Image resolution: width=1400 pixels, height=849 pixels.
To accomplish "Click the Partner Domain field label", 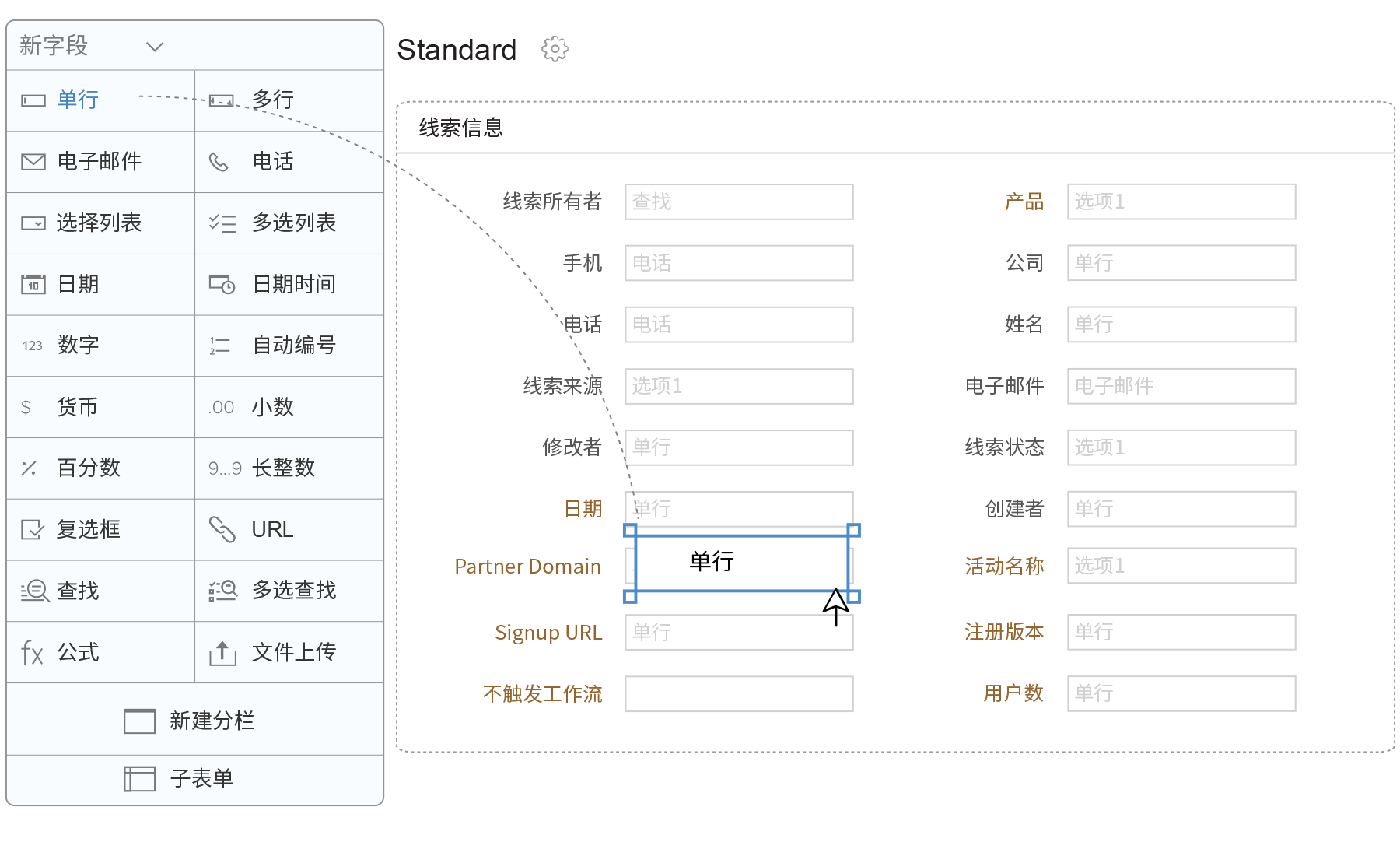I will (x=527, y=567).
